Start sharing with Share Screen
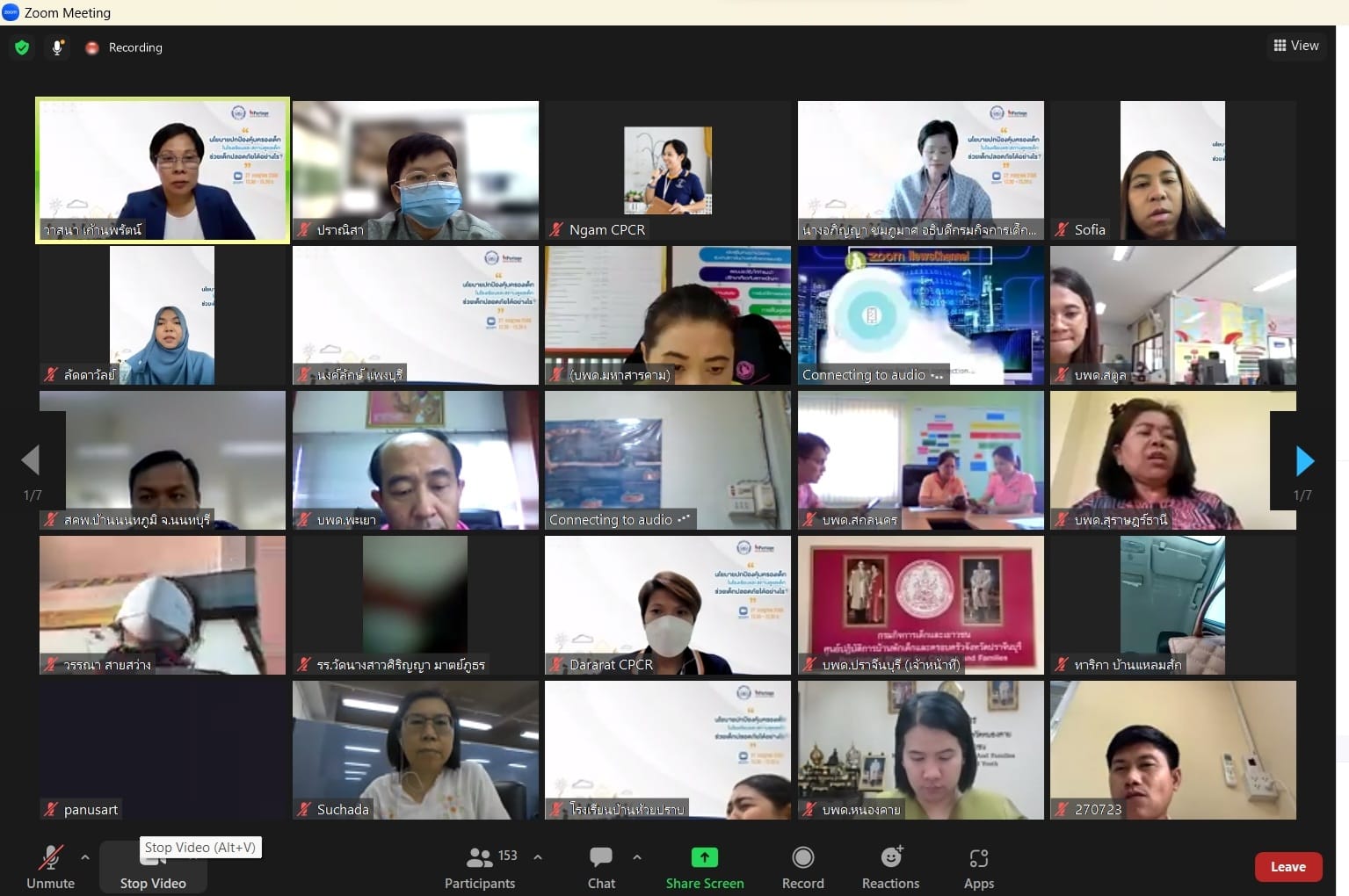The height and width of the screenshot is (896, 1349). pos(704,866)
